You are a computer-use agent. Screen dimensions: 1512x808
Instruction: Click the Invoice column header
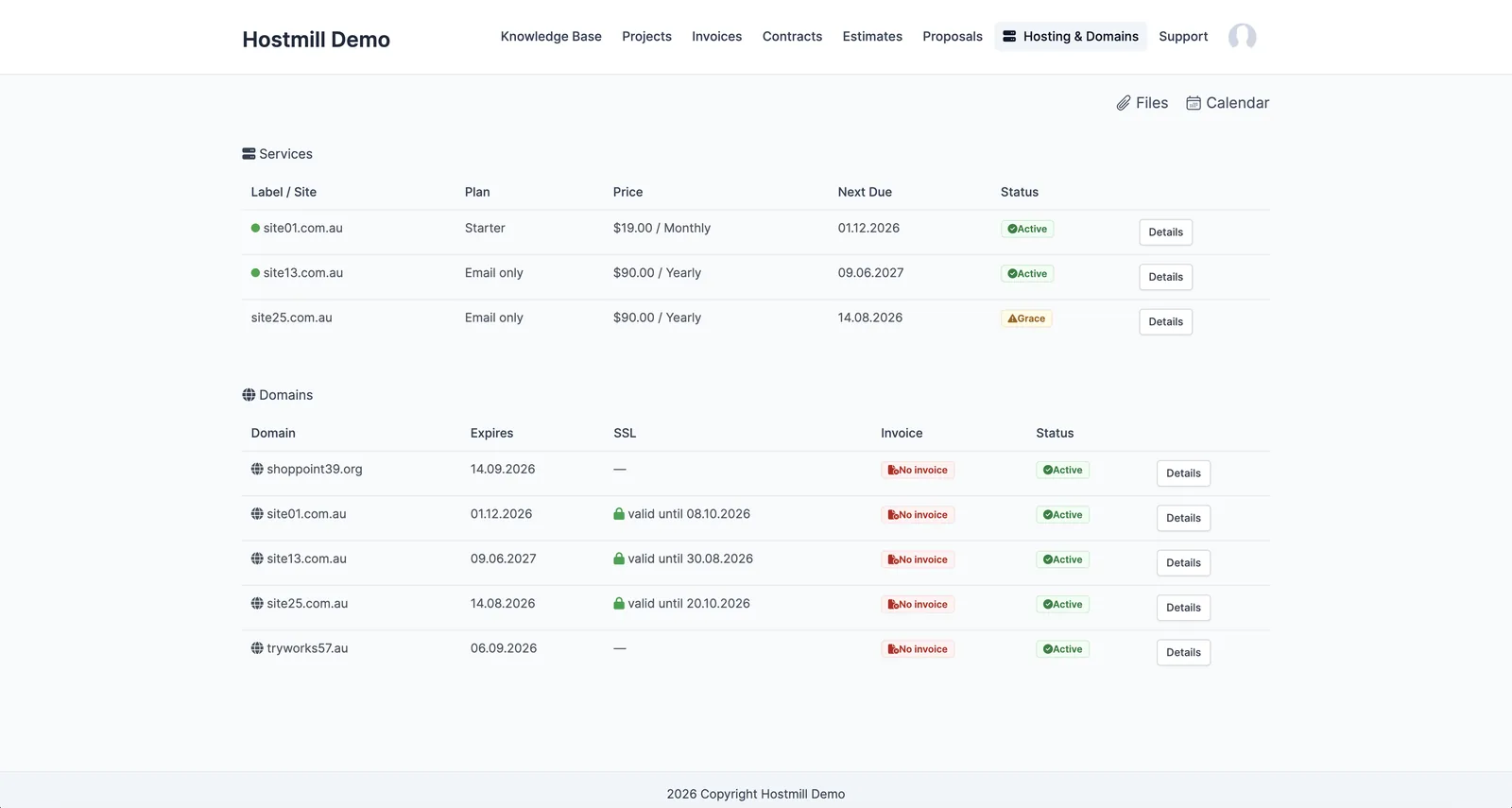click(902, 433)
